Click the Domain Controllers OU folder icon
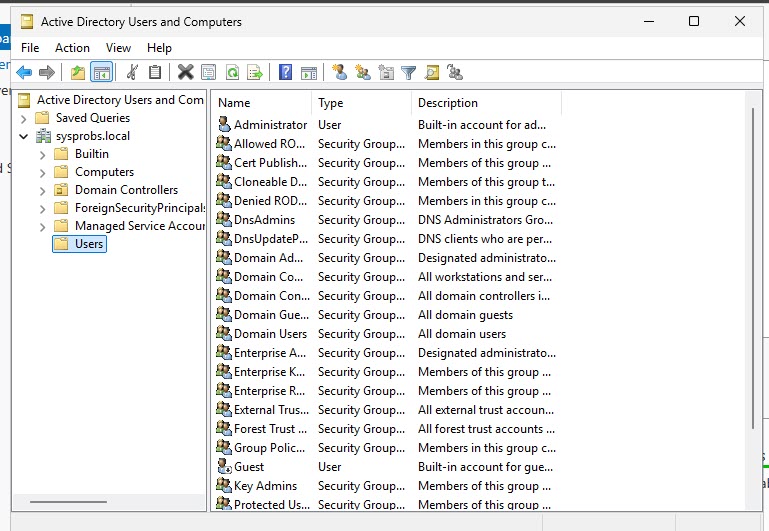The width and height of the screenshot is (769, 531). tap(61, 190)
